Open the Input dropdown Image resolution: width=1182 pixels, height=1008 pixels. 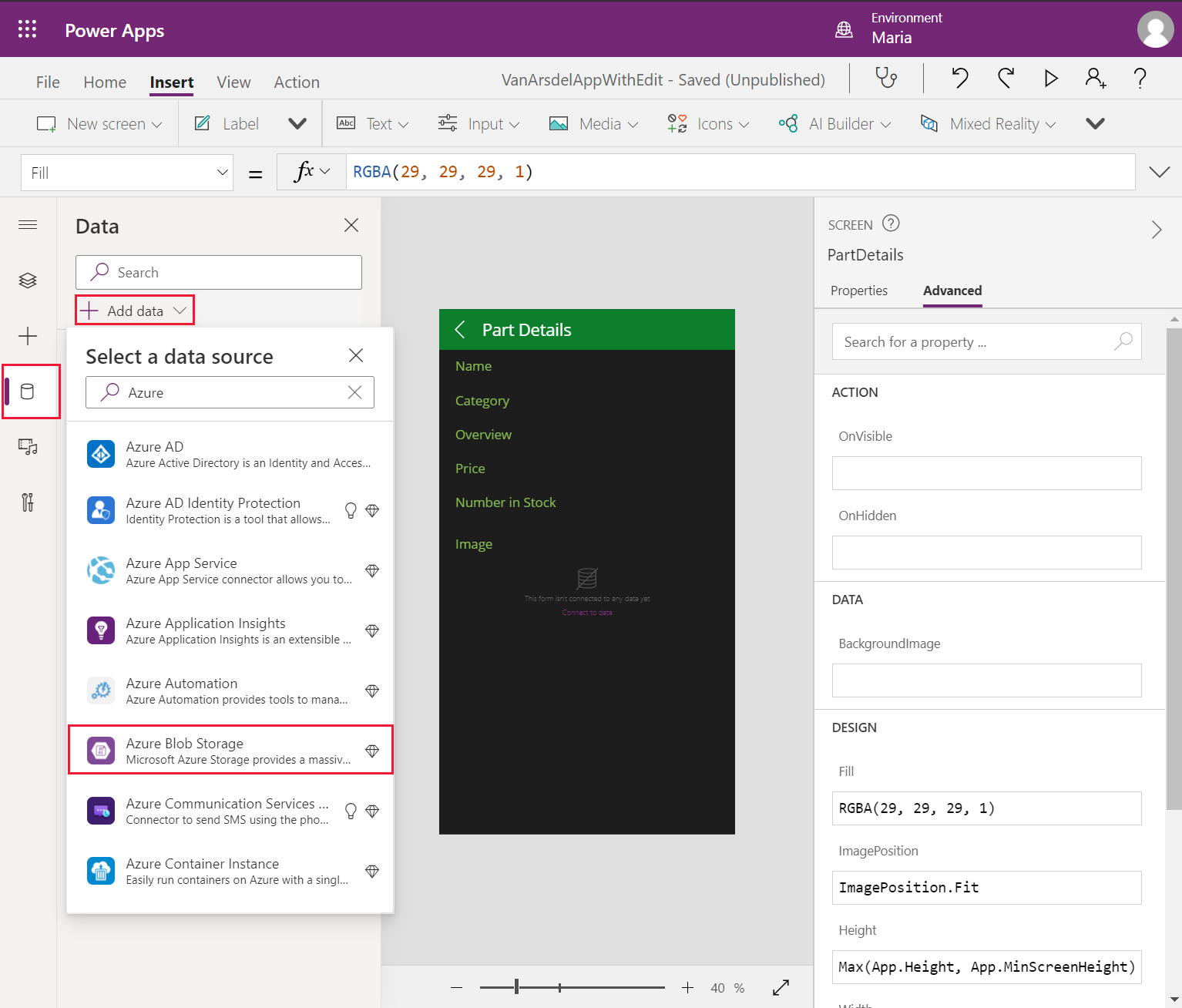tap(479, 123)
